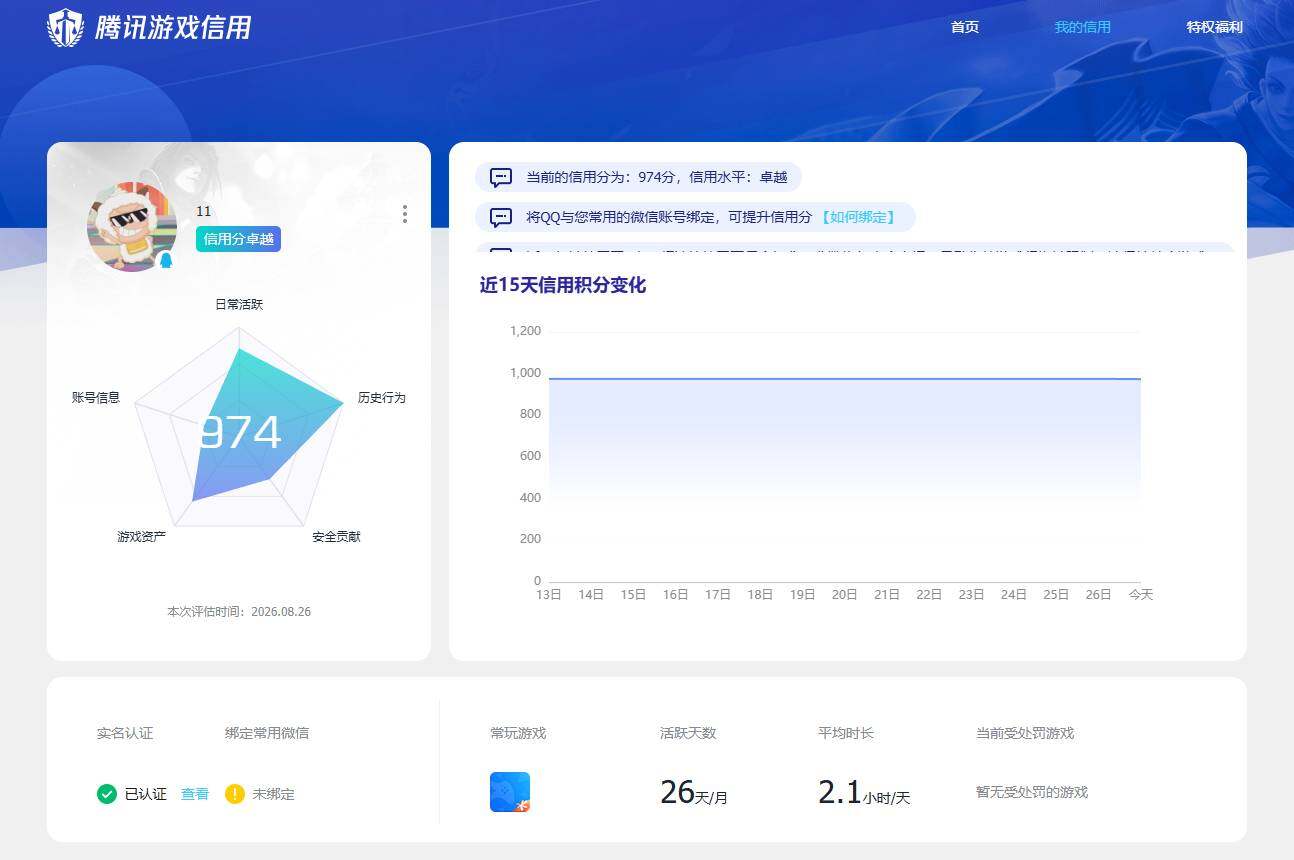Click the 近15天信用积分变化 chart title
The width and height of the screenshot is (1294, 860).
[563, 285]
